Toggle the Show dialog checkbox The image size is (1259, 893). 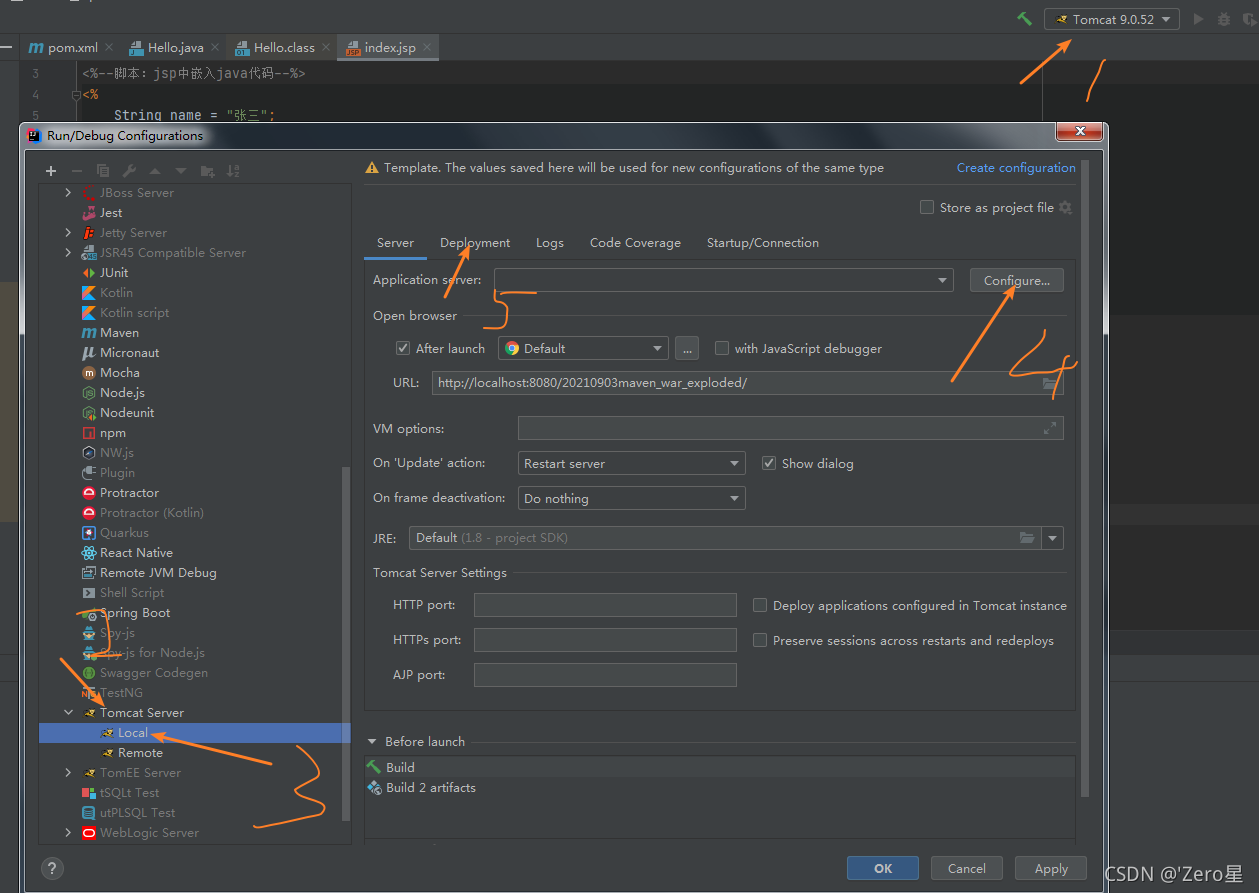click(x=769, y=463)
